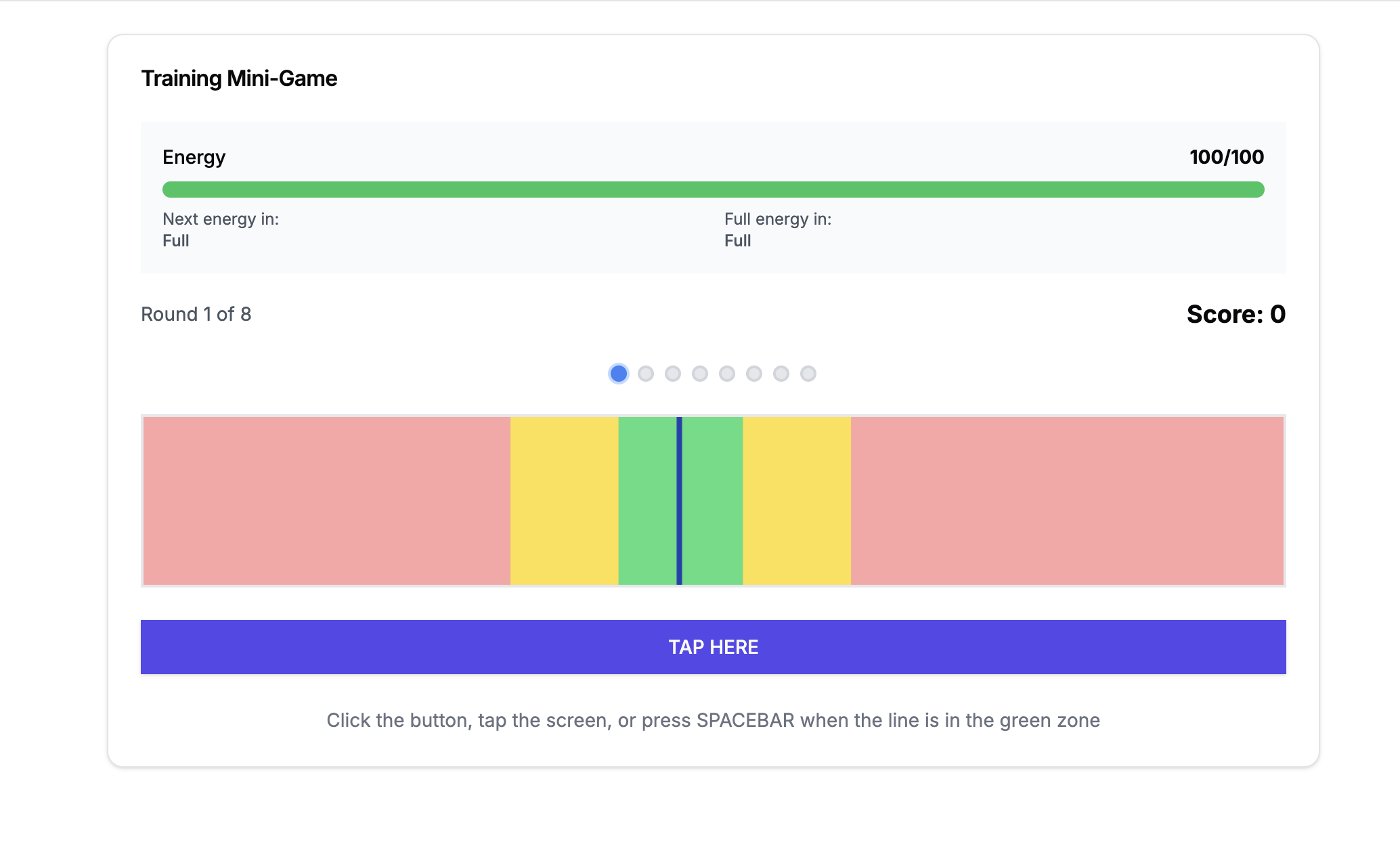Select the sixth round indicator dot

click(754, 374)
